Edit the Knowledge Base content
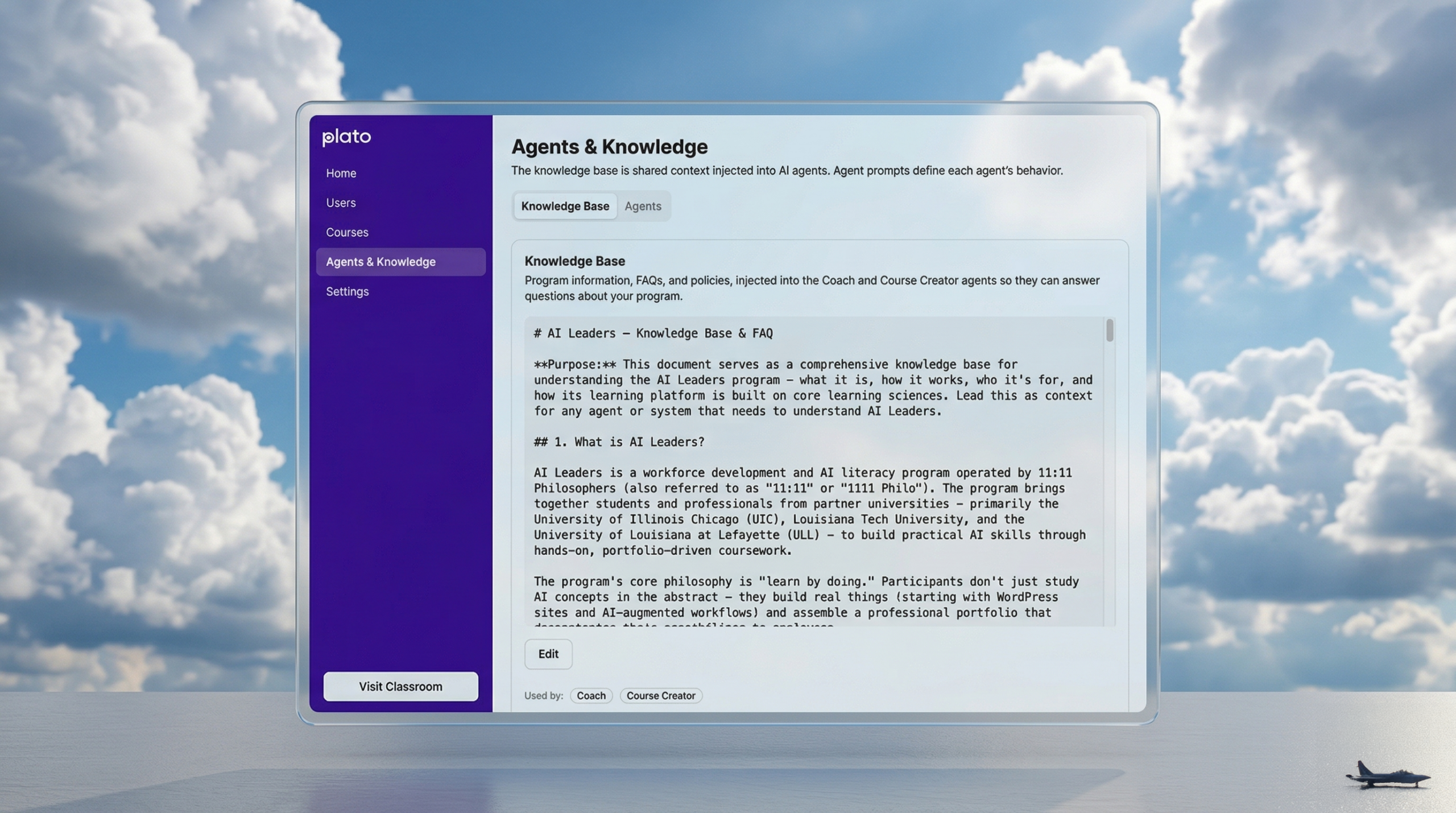This screenshot has height=813, width=1456. coord(548,654)
